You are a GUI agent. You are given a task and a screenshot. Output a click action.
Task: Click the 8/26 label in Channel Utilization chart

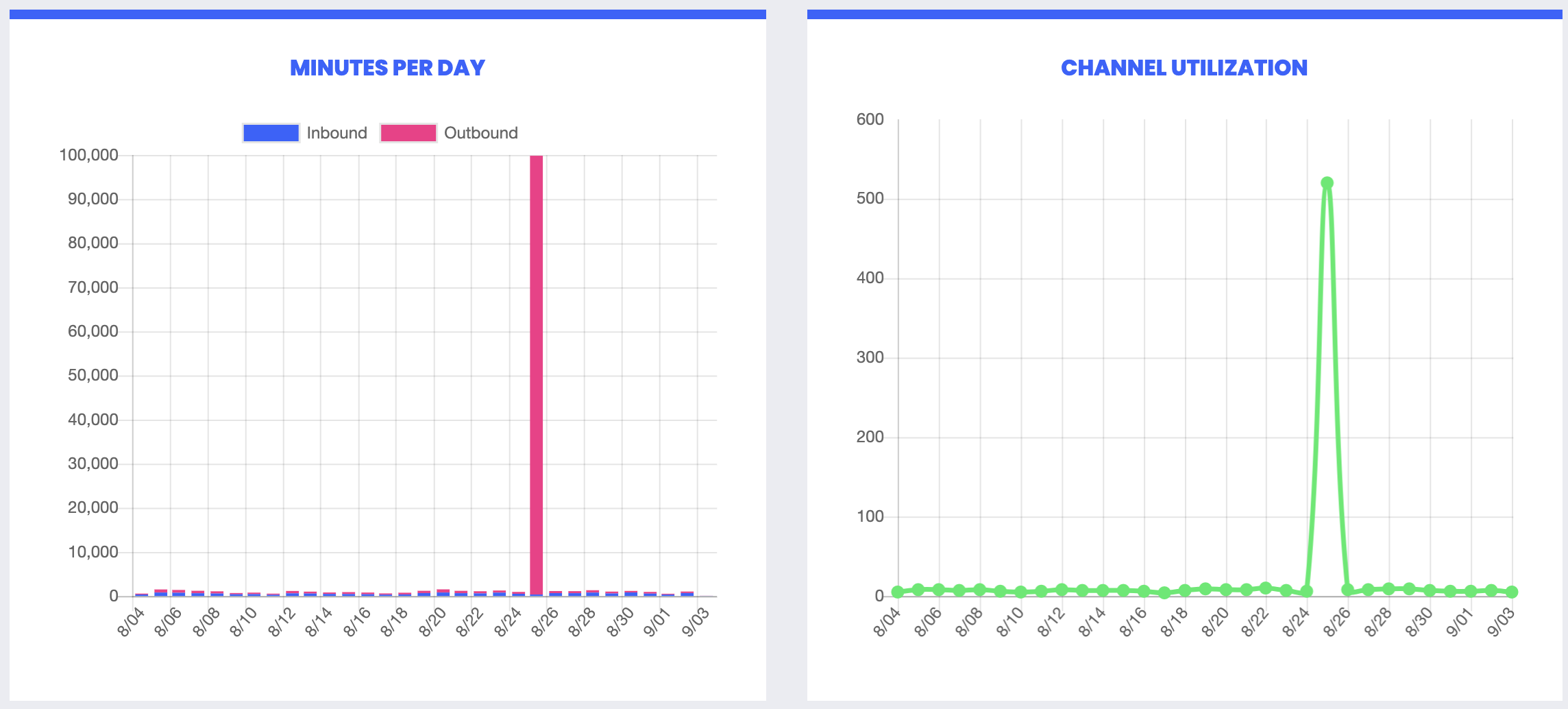tap(1338, 622)
